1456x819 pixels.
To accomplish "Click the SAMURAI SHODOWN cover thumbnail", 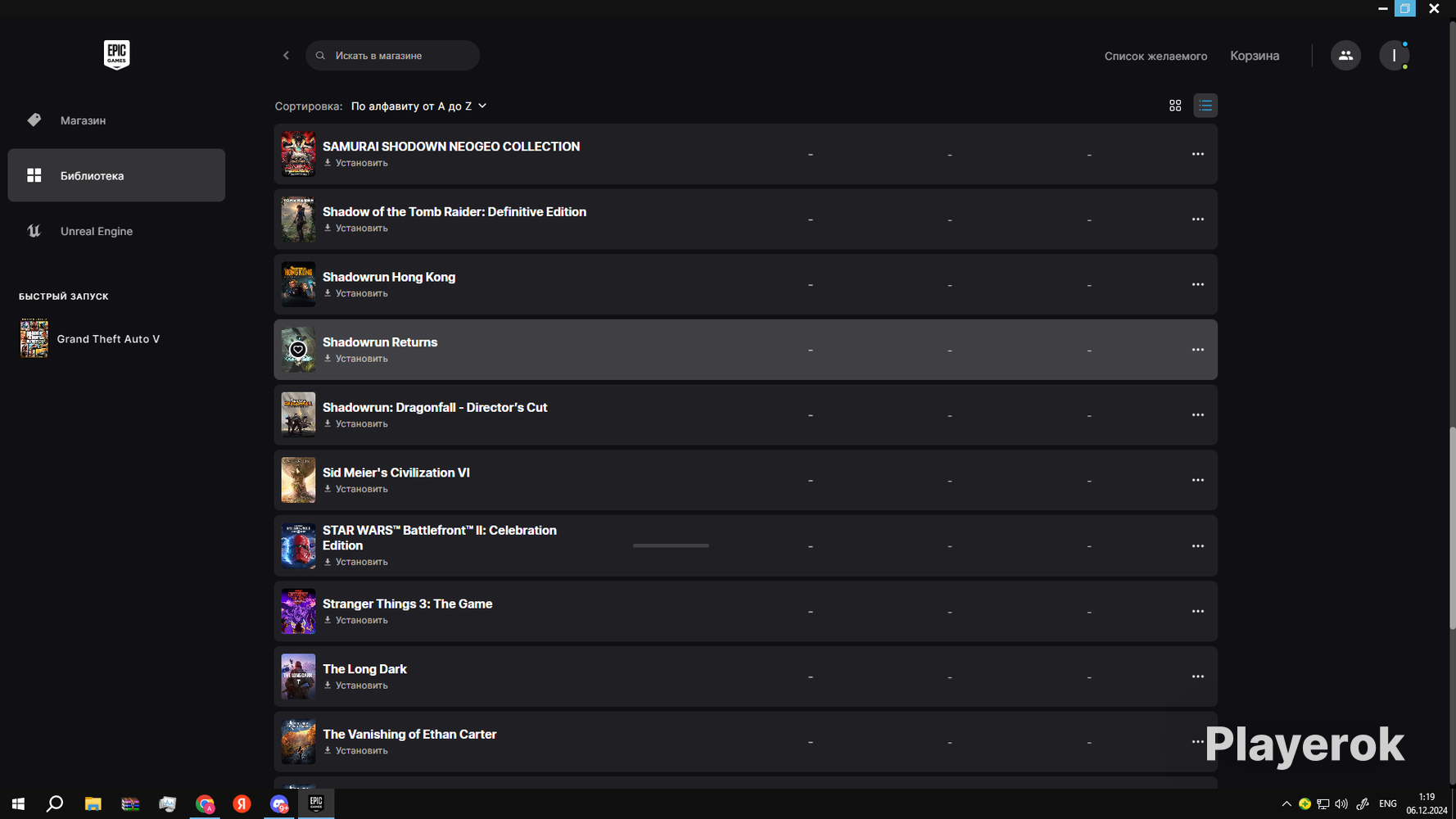I will click(298, 154).
